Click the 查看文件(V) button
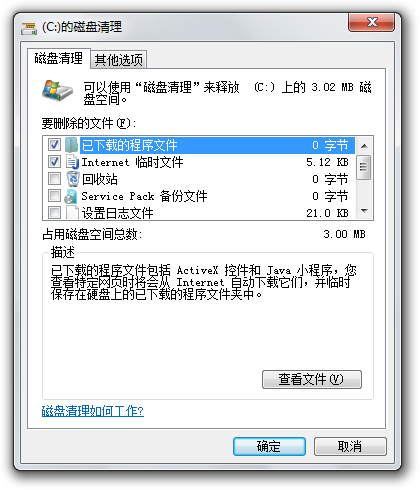The width and height of the screenshot is (420, 490). (312, 379)
